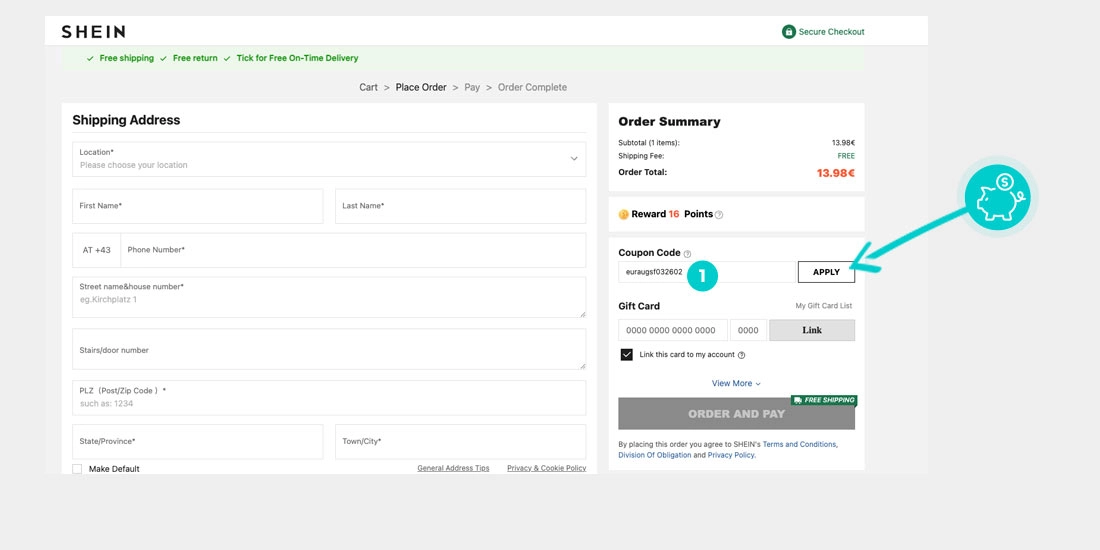Open the Privacy Policy link under order button
The image size is (1100, 550).
[x=731, y=455]
